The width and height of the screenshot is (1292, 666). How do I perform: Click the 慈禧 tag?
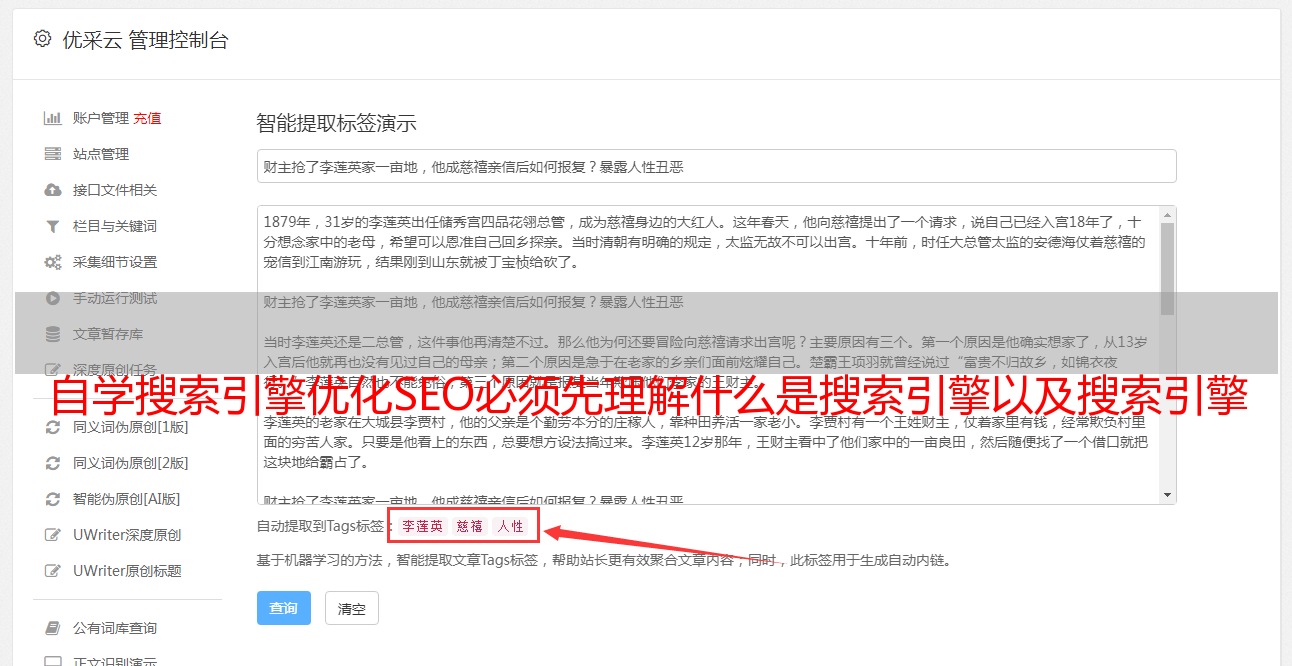pos(470,526)
